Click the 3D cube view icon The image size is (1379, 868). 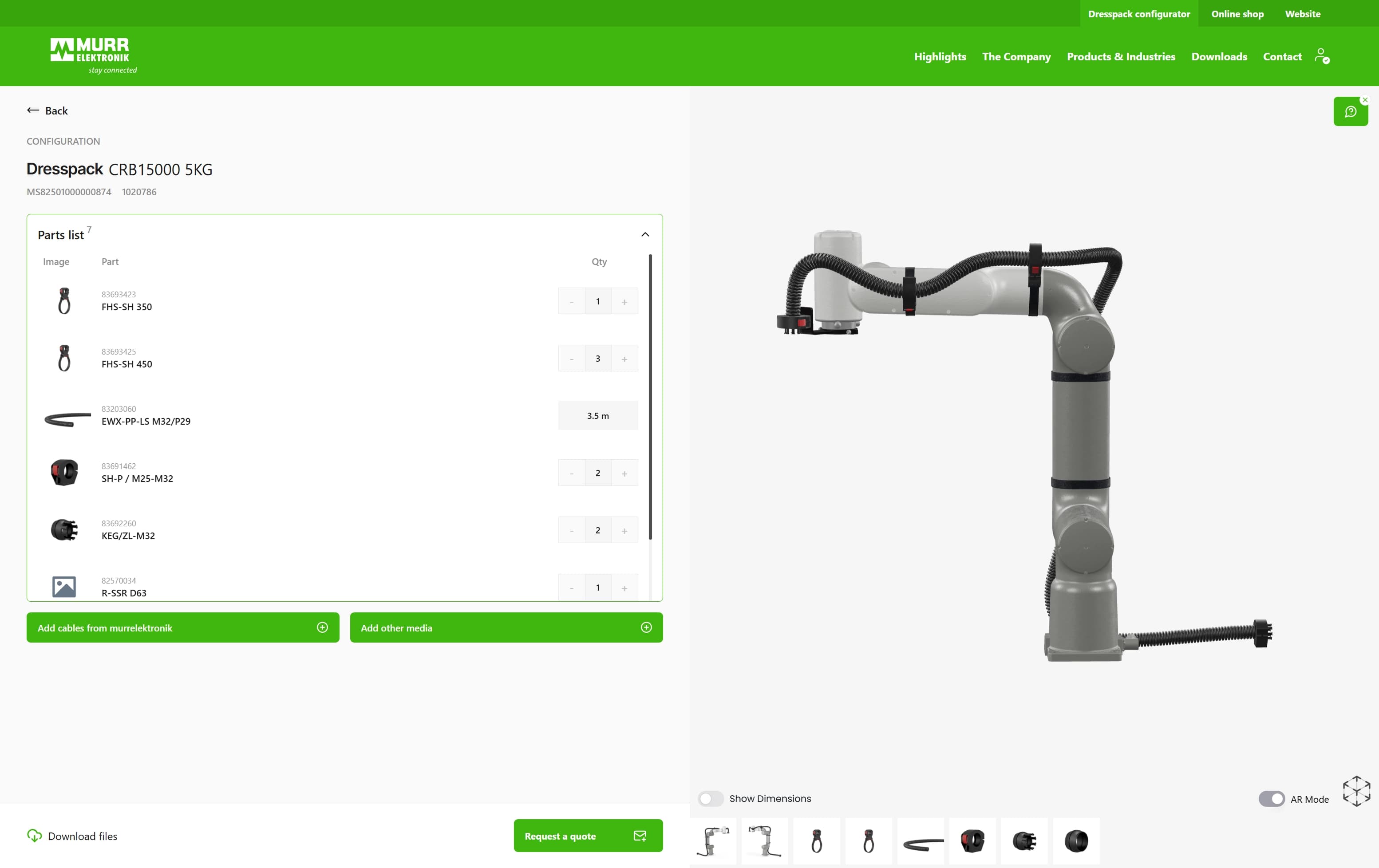(1356, 791)
